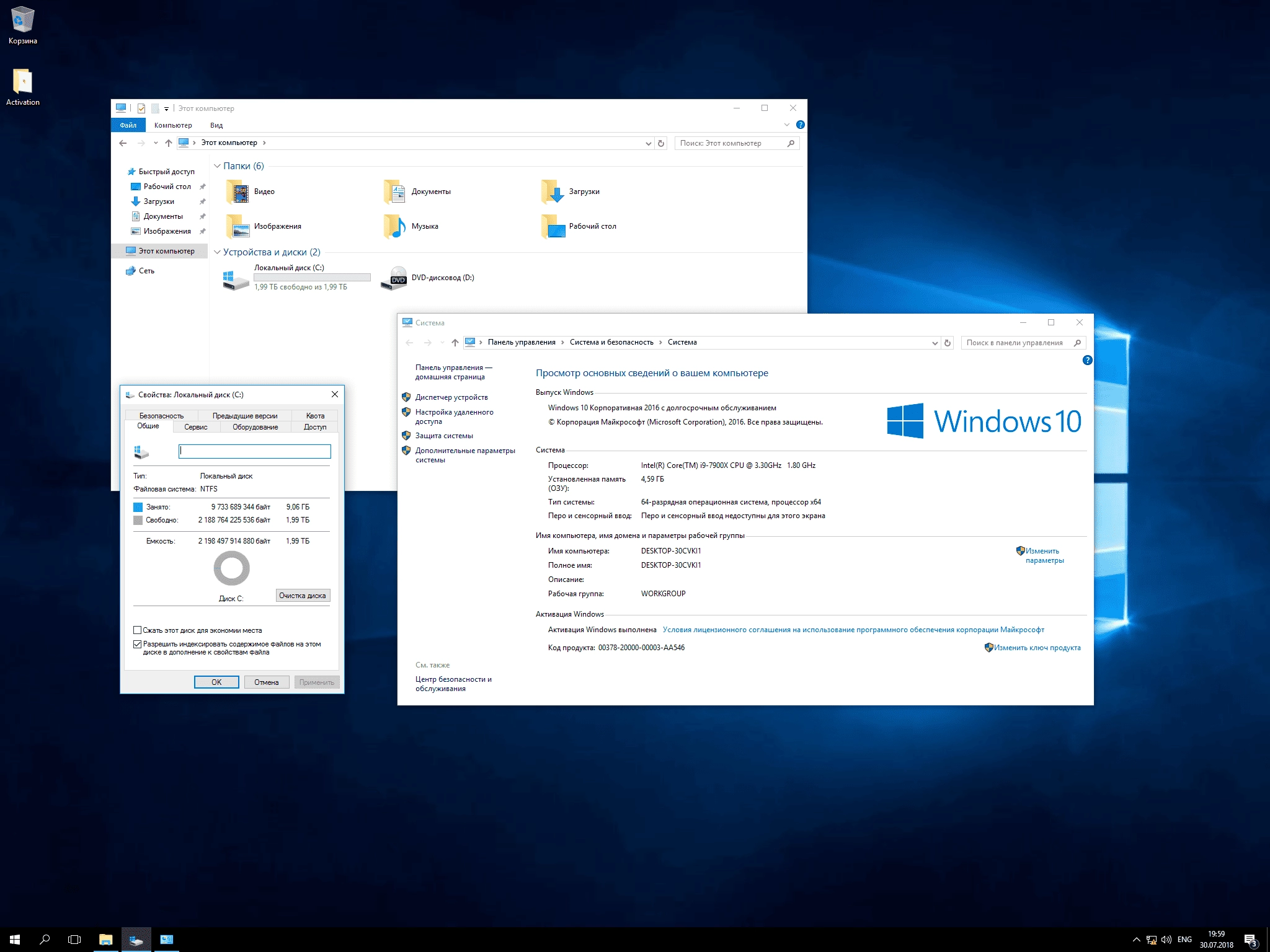Open System window address history dropdown
1270x952 pixels.
coord(935,343)
